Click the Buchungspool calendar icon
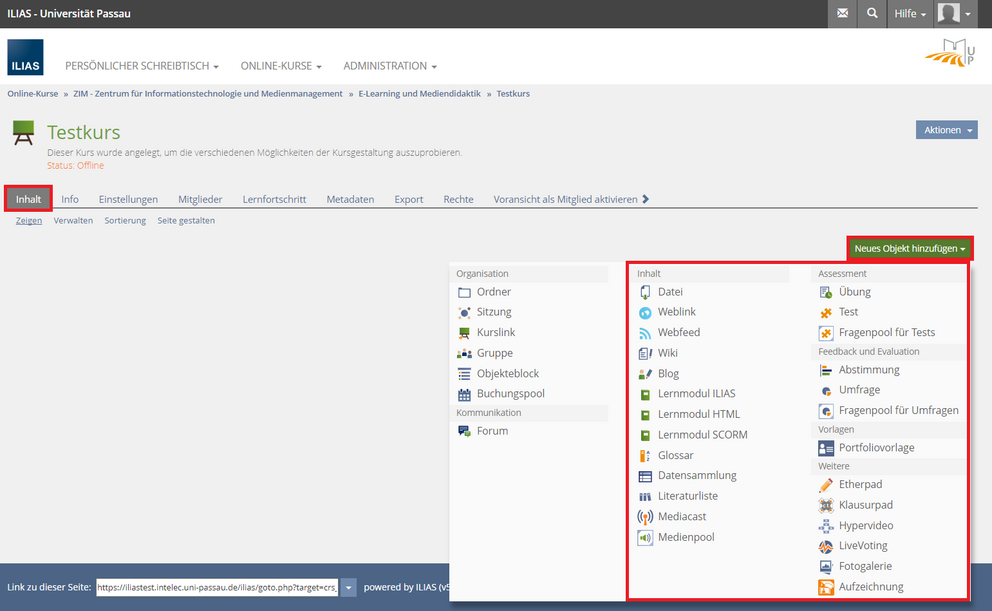The image size is (992, 611). [x=464, y=394]
